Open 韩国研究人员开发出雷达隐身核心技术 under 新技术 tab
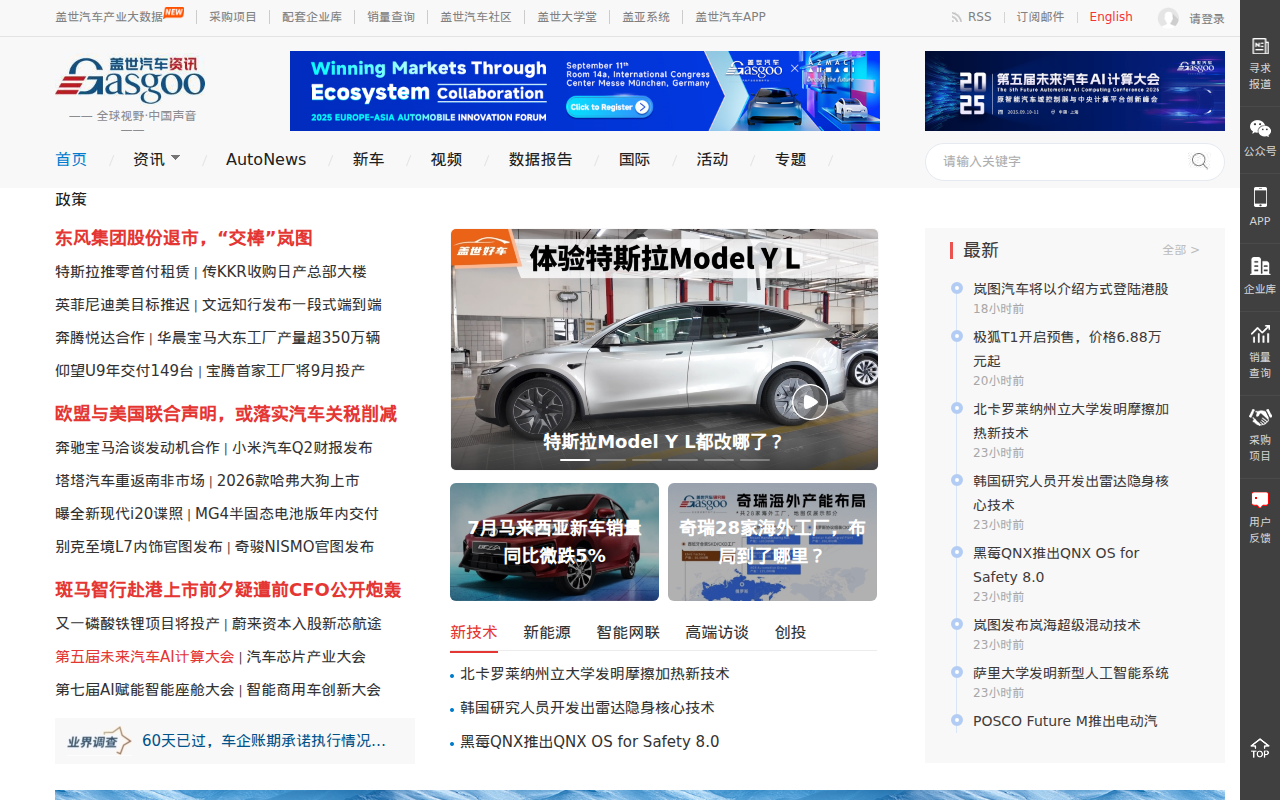This screenshot has height=800, width=1280. click(x=587, y=708)
